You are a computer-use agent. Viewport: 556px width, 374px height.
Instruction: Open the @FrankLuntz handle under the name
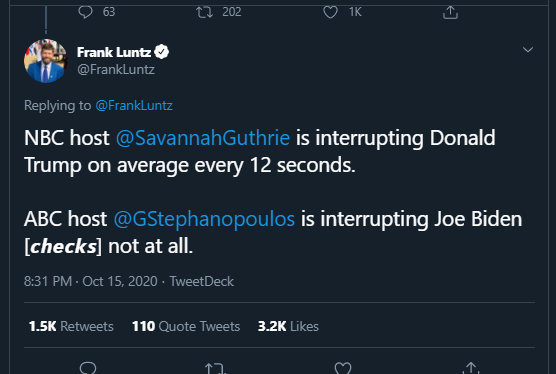116,69
